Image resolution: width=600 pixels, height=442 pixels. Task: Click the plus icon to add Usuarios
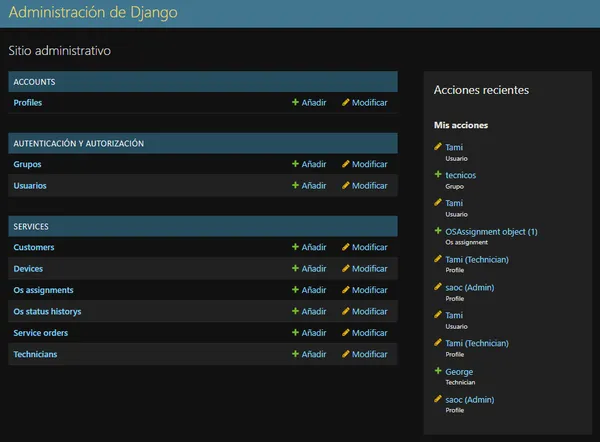coord(295,185)
